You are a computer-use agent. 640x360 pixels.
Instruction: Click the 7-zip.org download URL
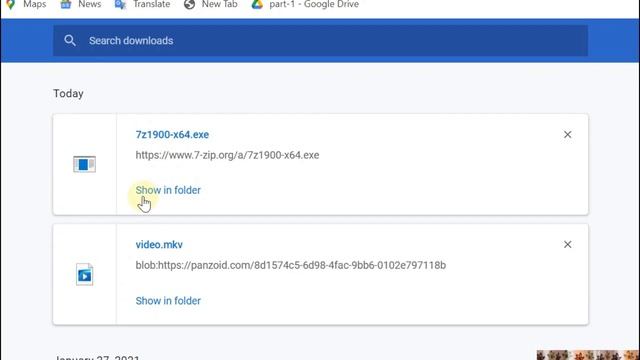click(x=227, y=155)
